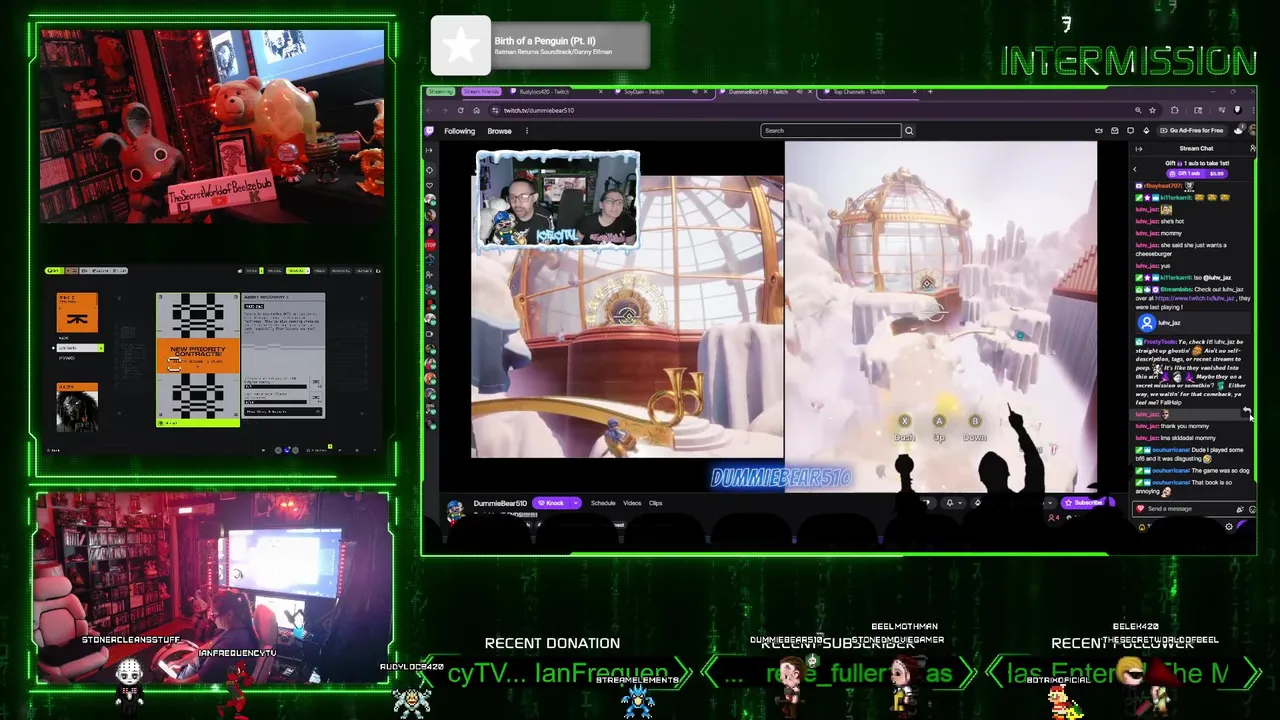This screenshot has width=1280, height=720.
Task: Collapse the Stream Chat panel arrow
Action: [1138, 149]
